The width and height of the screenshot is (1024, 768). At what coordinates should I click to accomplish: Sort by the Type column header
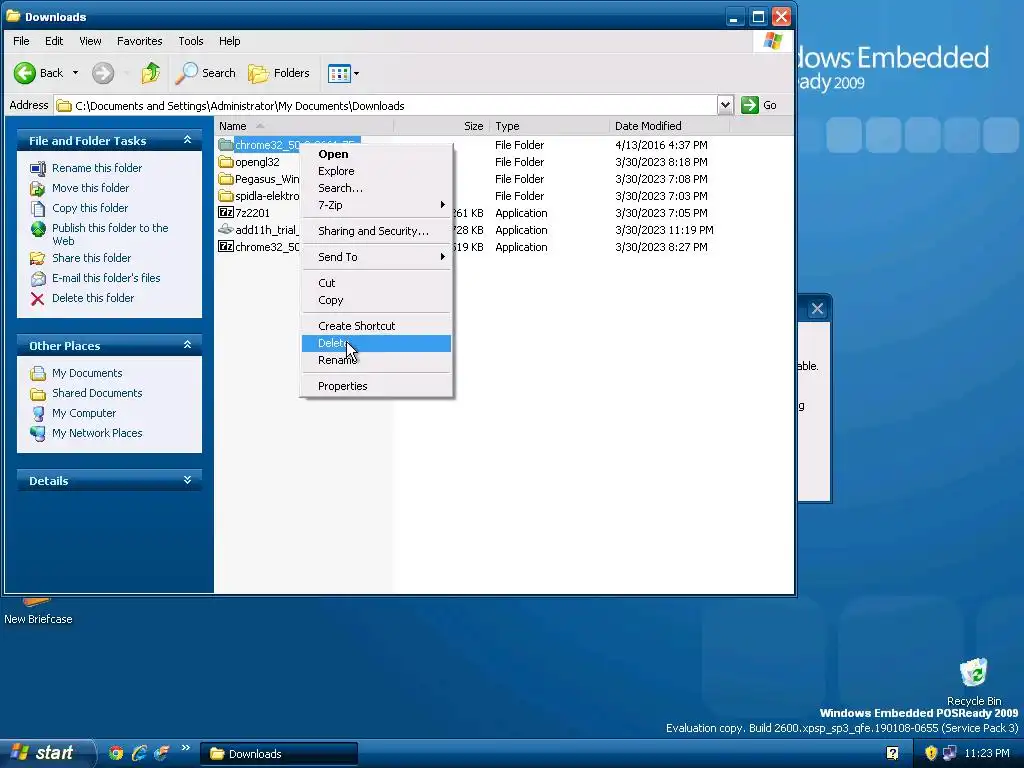[549, 126]
